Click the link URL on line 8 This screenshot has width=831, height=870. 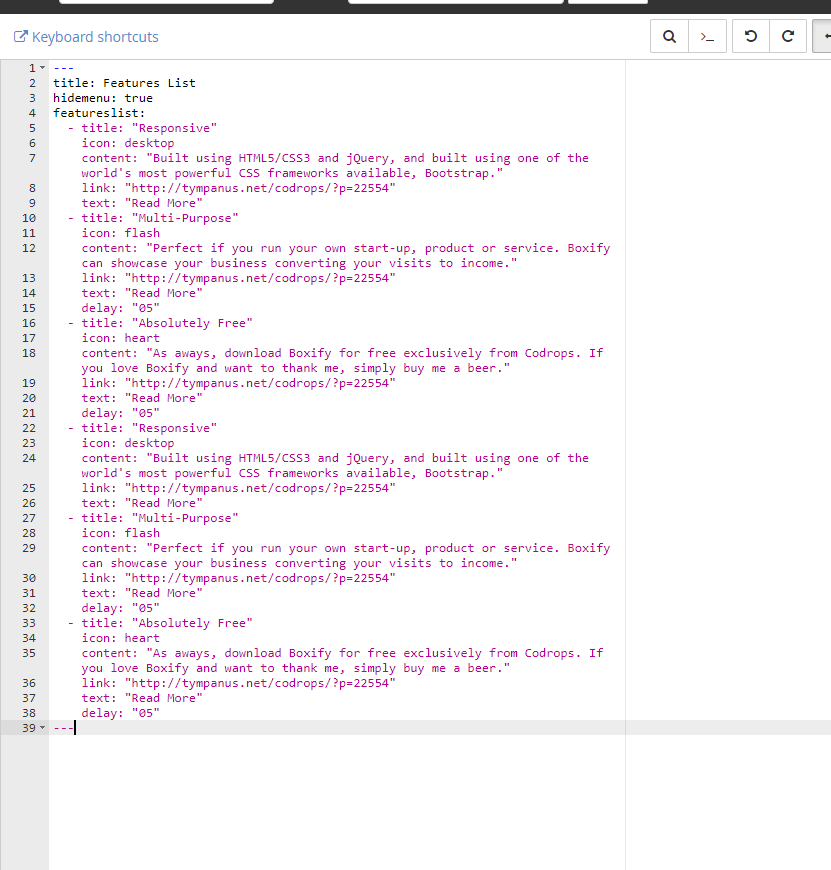[260, 188]
